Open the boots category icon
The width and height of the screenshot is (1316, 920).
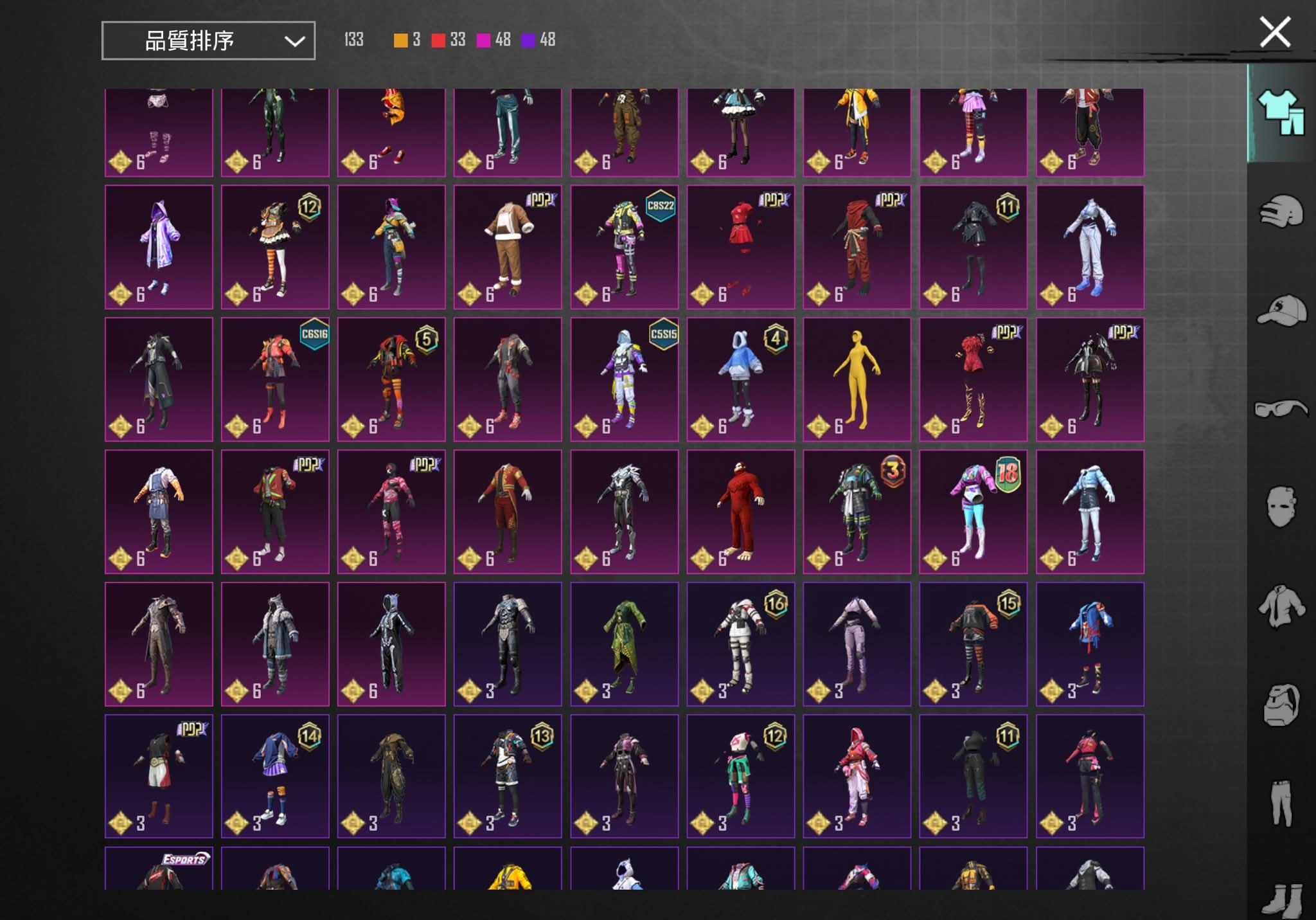pyautogui.click(x=1281, y=899)
